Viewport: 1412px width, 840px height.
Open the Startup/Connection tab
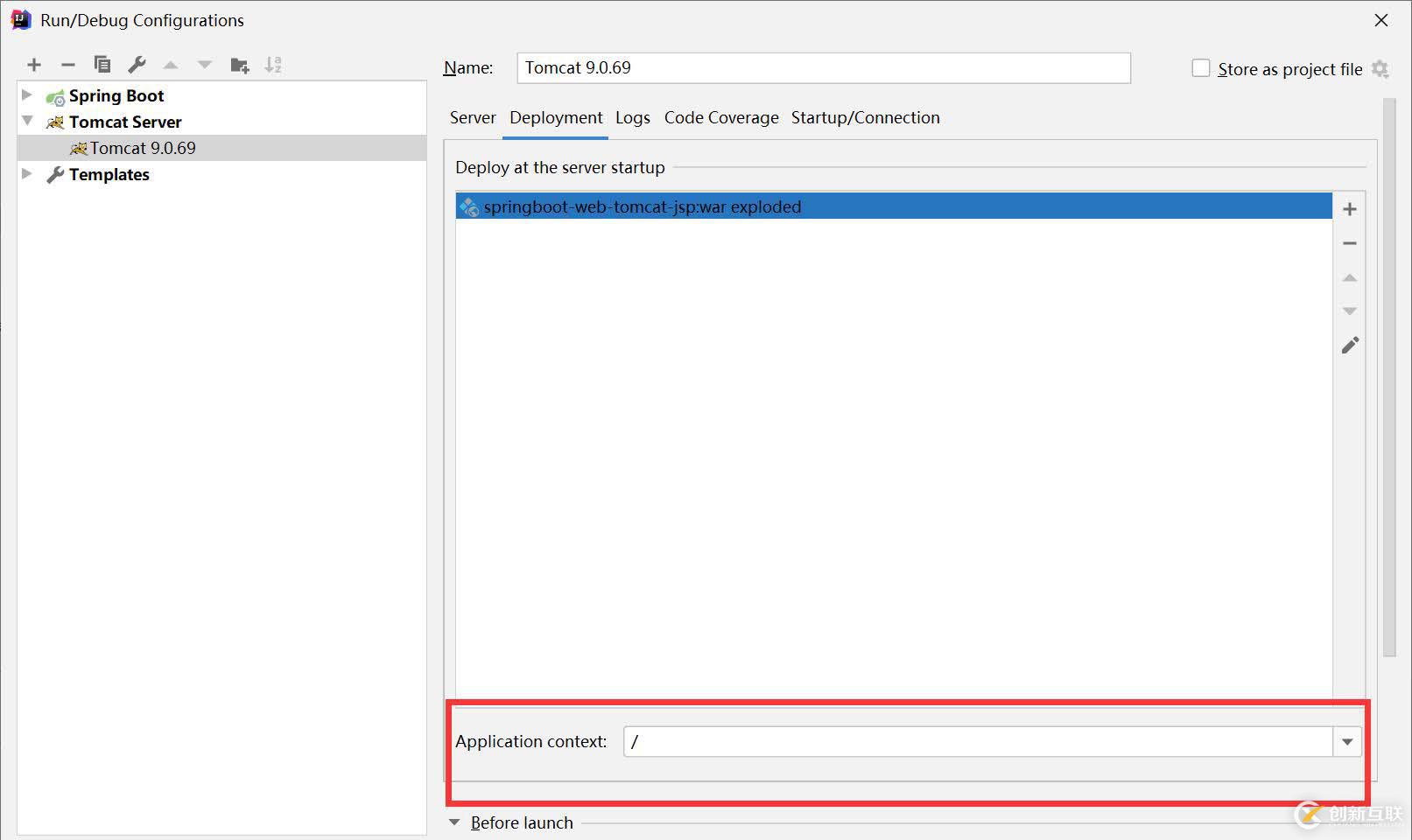(866, 118)
